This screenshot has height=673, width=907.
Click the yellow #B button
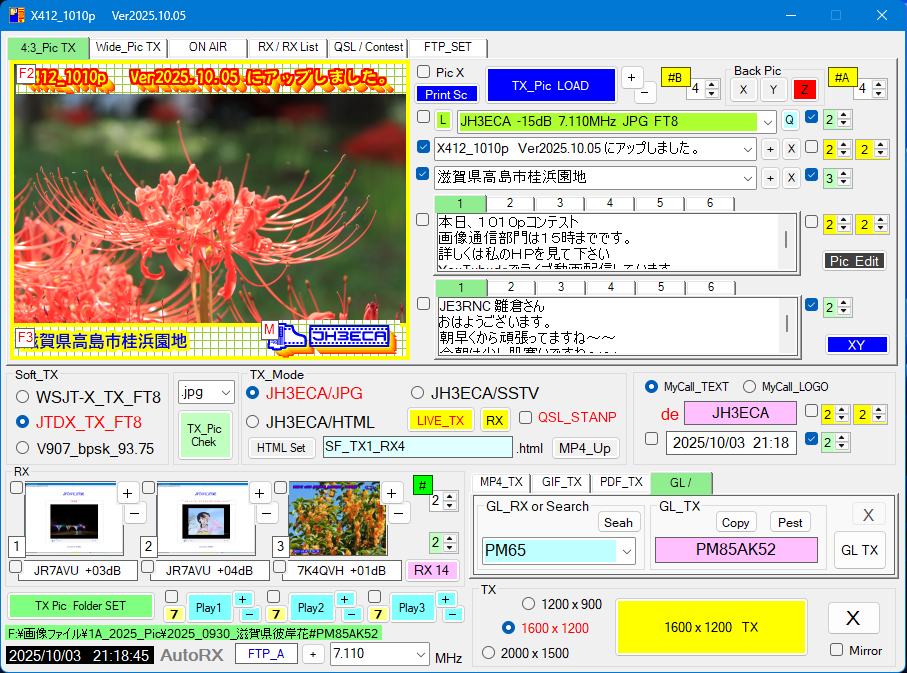click(675, 78)
